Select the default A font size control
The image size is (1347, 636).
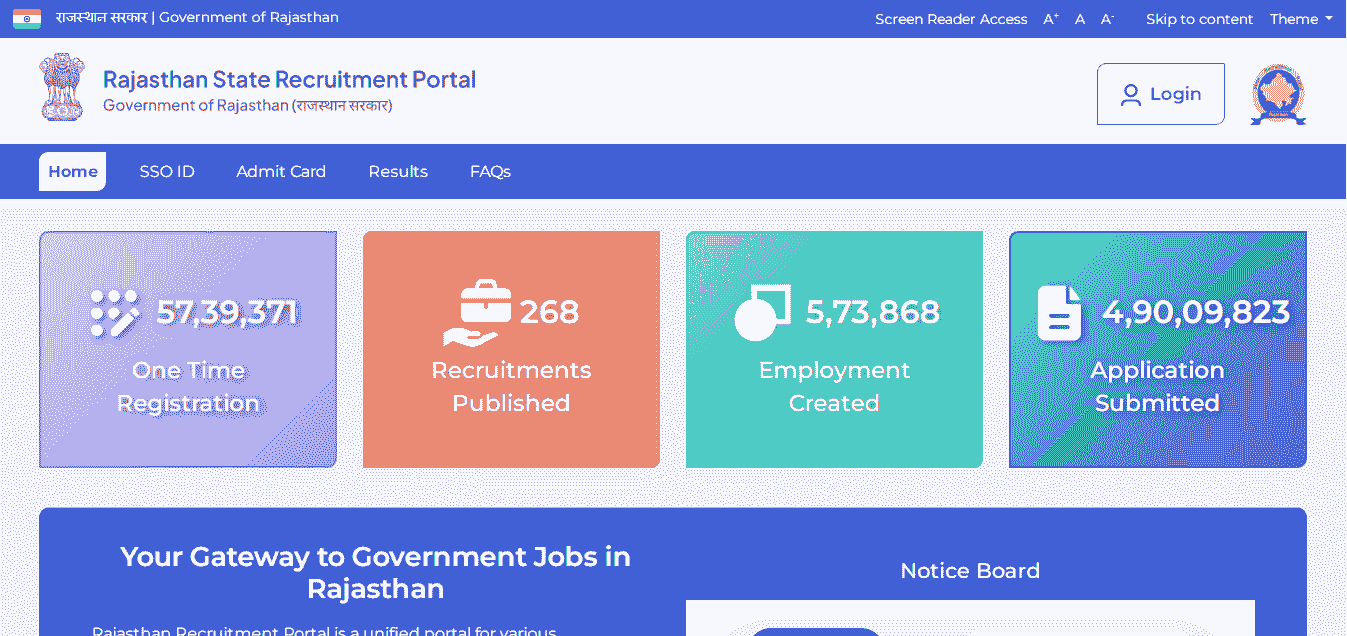click(1079, 18)
